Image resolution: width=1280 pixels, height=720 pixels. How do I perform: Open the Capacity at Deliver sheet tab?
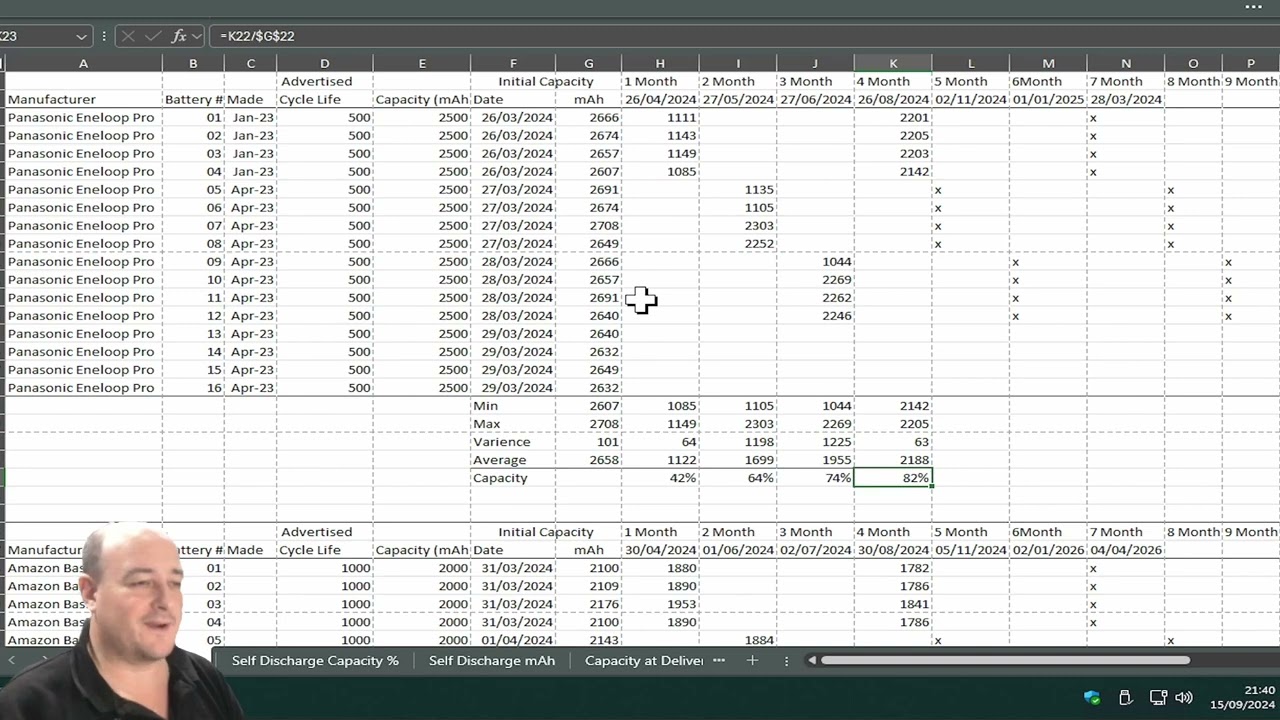644,660
